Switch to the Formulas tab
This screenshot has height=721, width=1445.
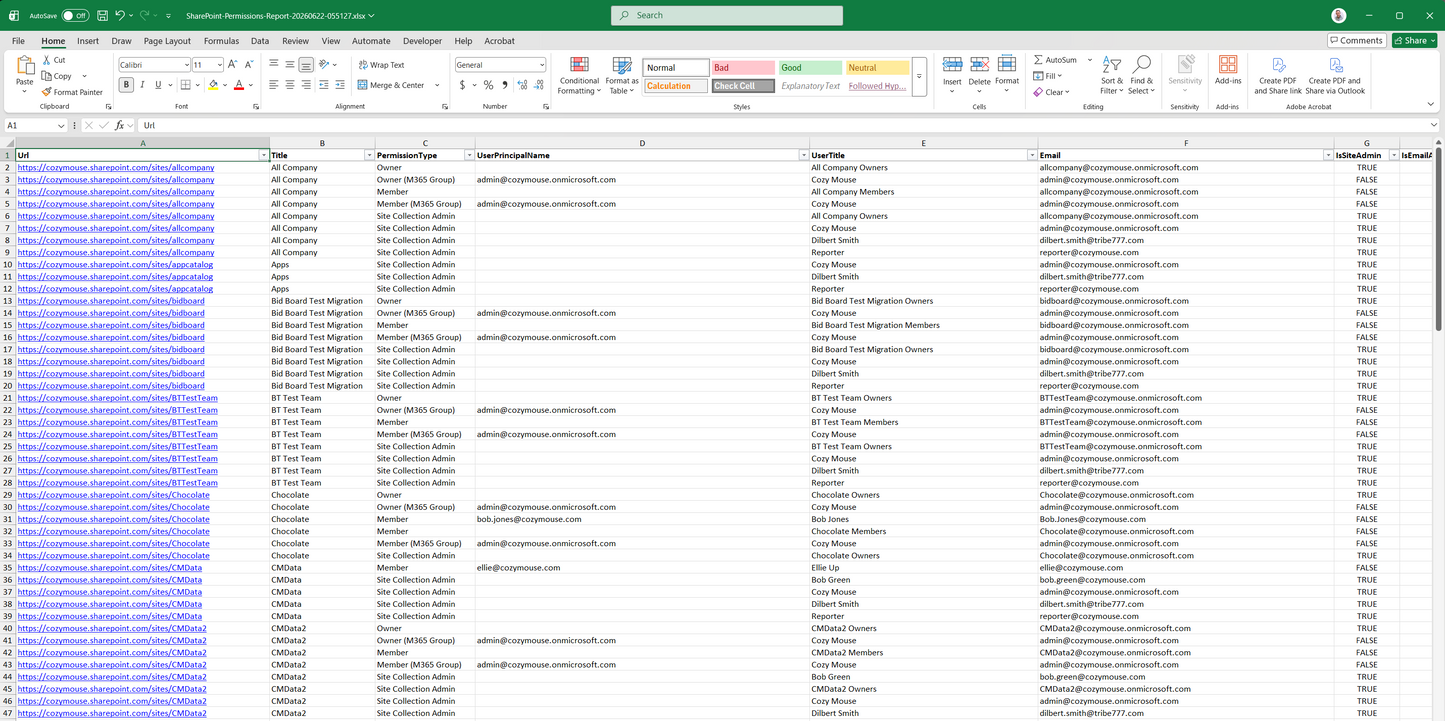[221, 41]
